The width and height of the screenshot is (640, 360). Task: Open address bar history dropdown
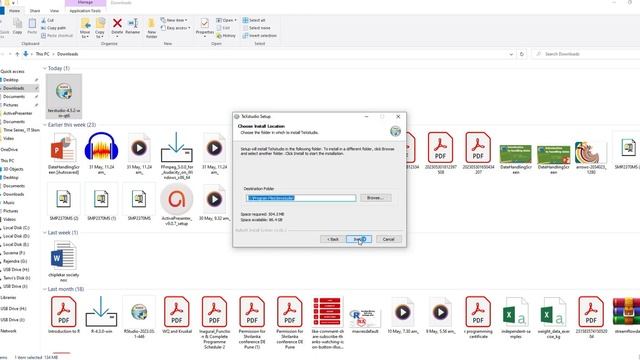coord(511,54)
